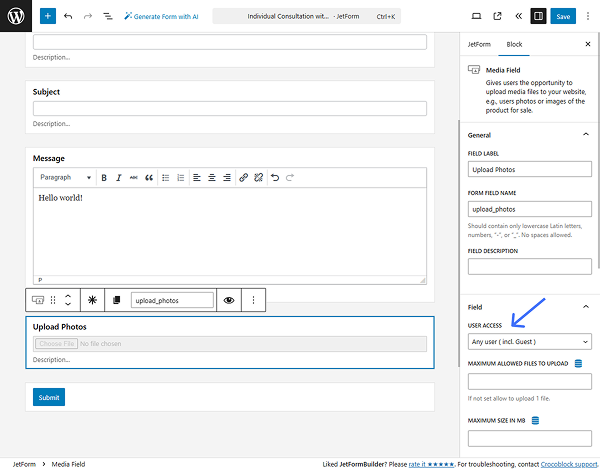Screen dimensions: 600x470
Task: Undo in the message editor toolbar
Action: (275, 178)
